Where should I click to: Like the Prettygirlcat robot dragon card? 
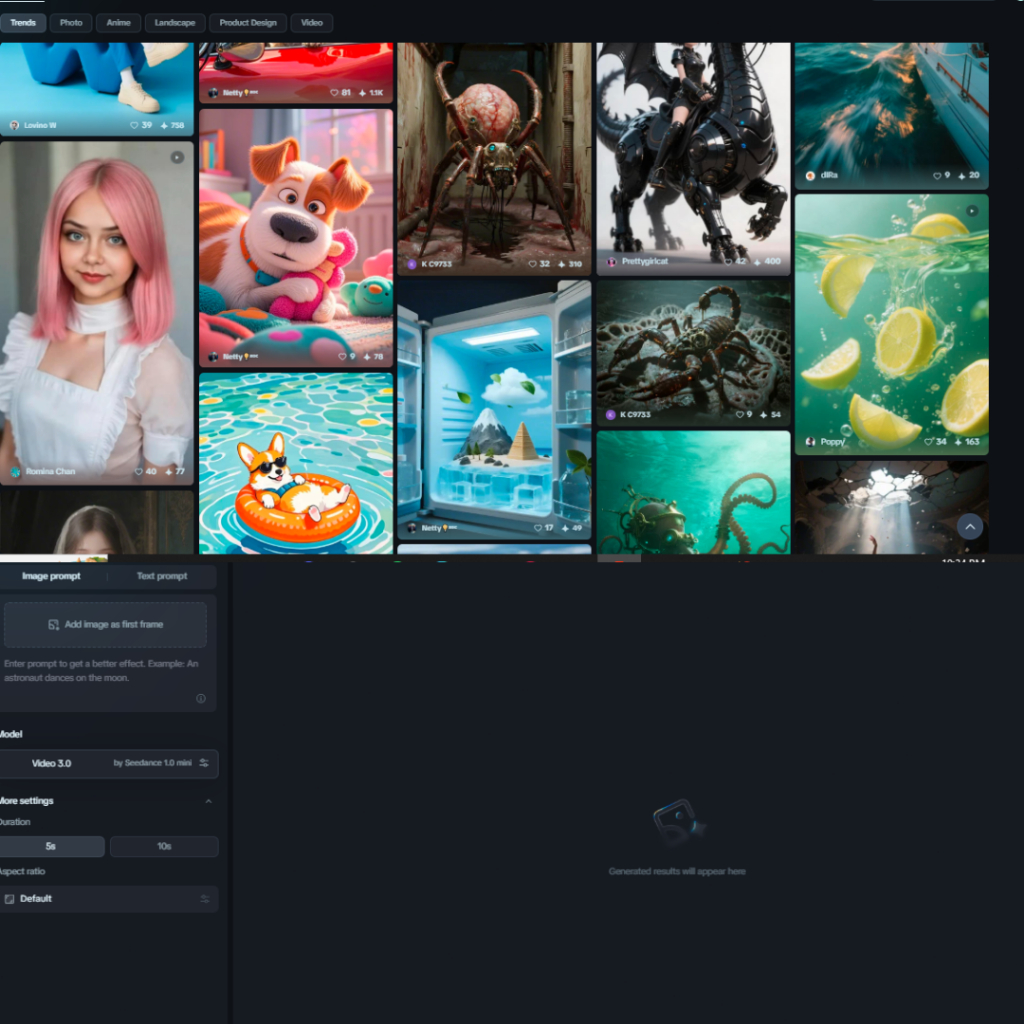(x=728, y=261)
